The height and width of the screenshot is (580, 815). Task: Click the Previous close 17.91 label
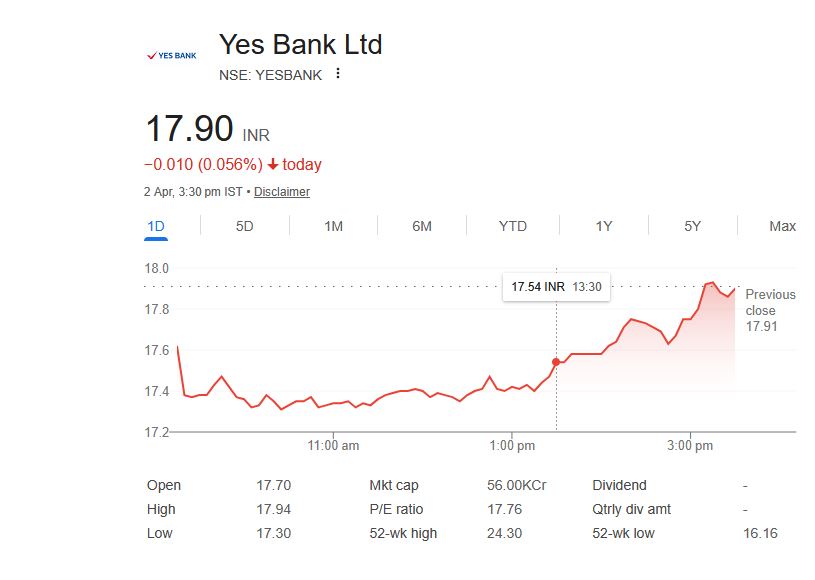coord(770,310)
